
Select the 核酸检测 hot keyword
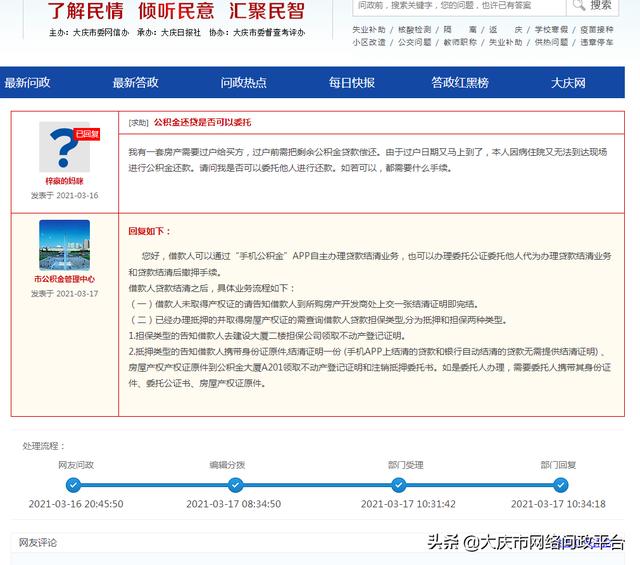pyautogui.click(x=414, y=29)
